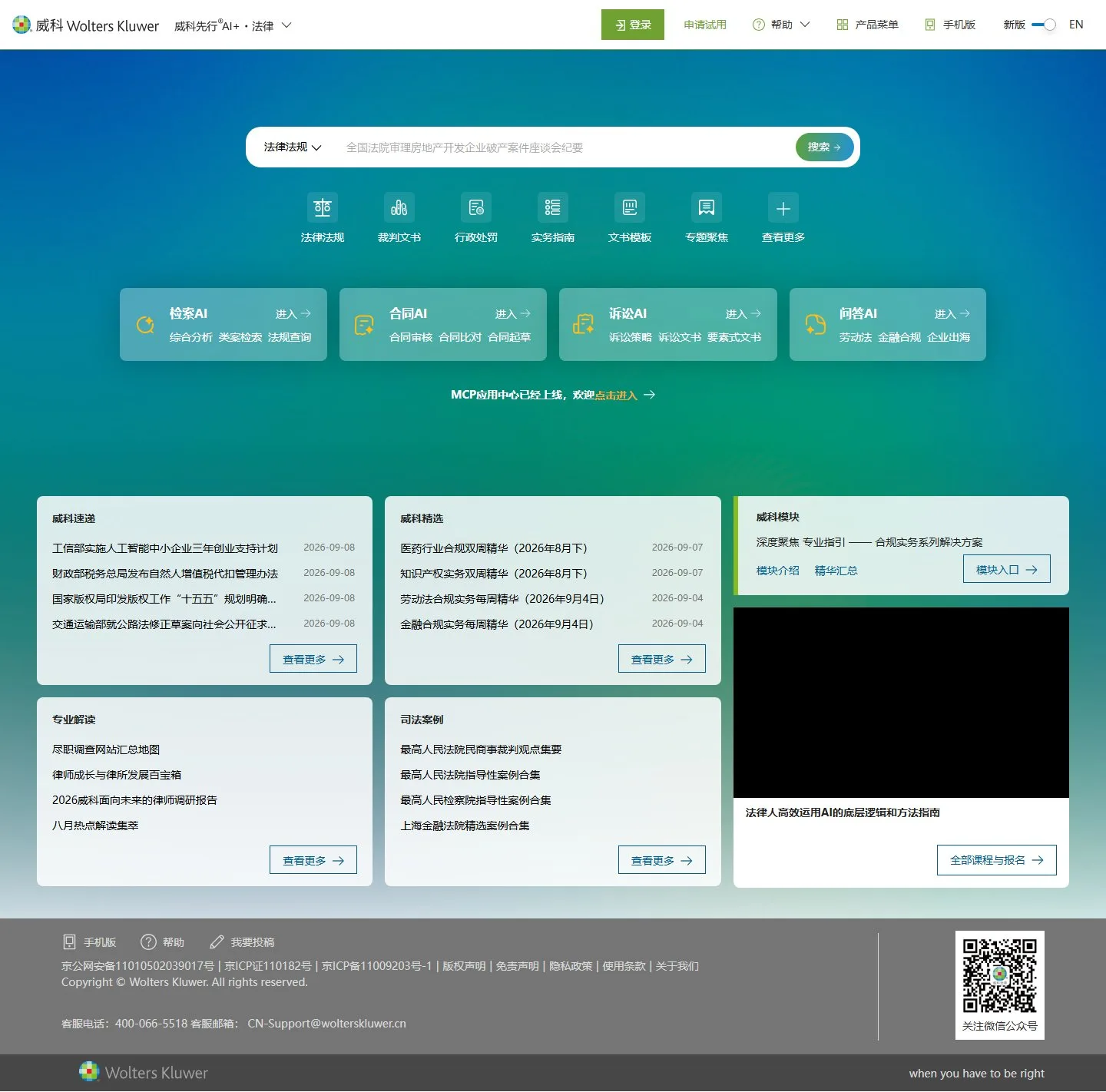This screenshot has height=1092, width=1106.
Task: Open the 裁判文书 category icon
Action: coord(399,207)
